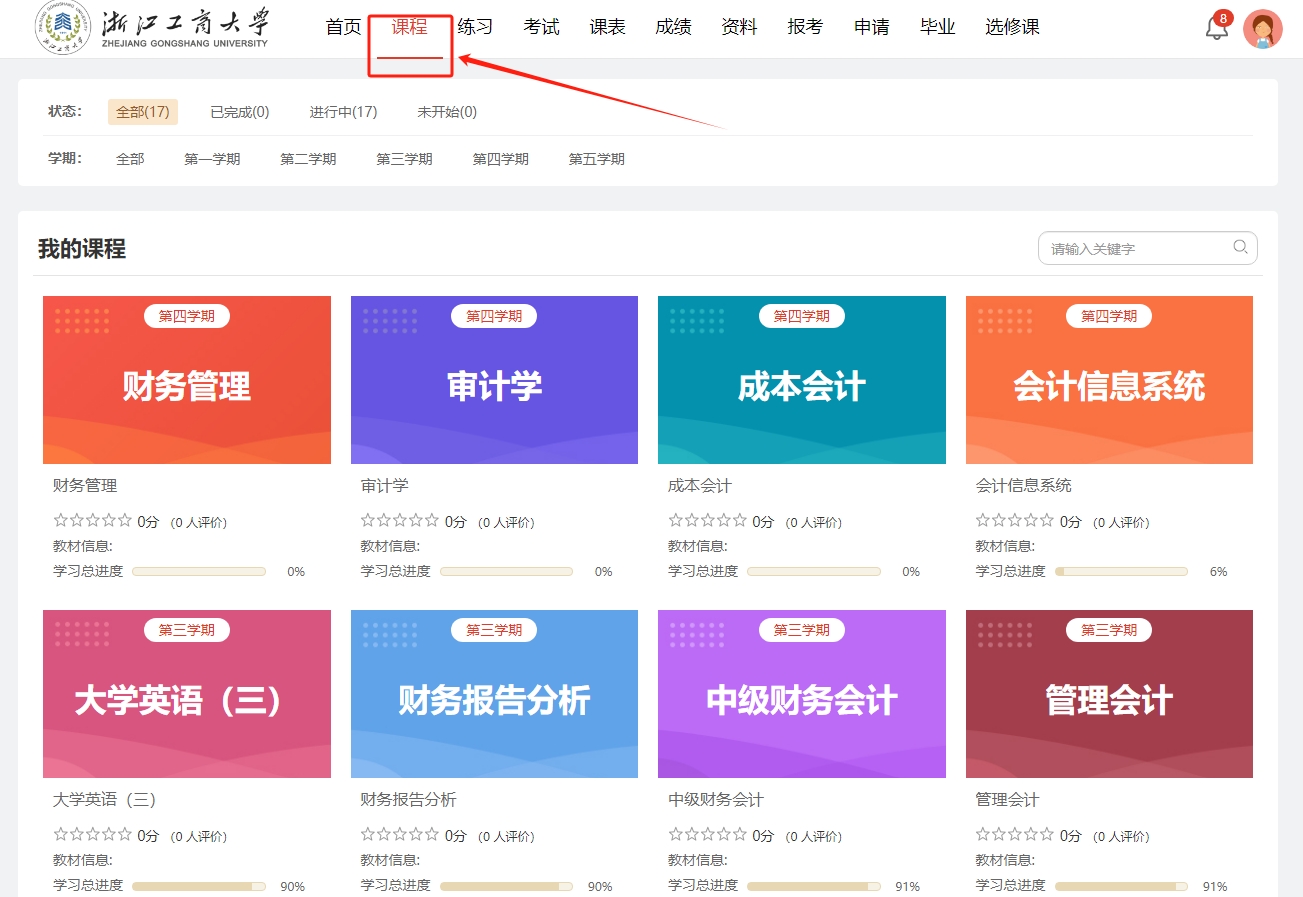This screenshot has width=1303, height=897.
Task: Filter status by 进行中(17)
Action: coord(343,112)
